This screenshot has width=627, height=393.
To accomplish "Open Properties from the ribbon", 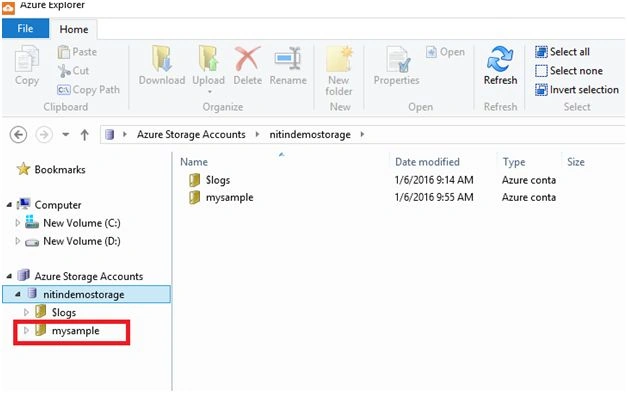I will tap(397, 66).
